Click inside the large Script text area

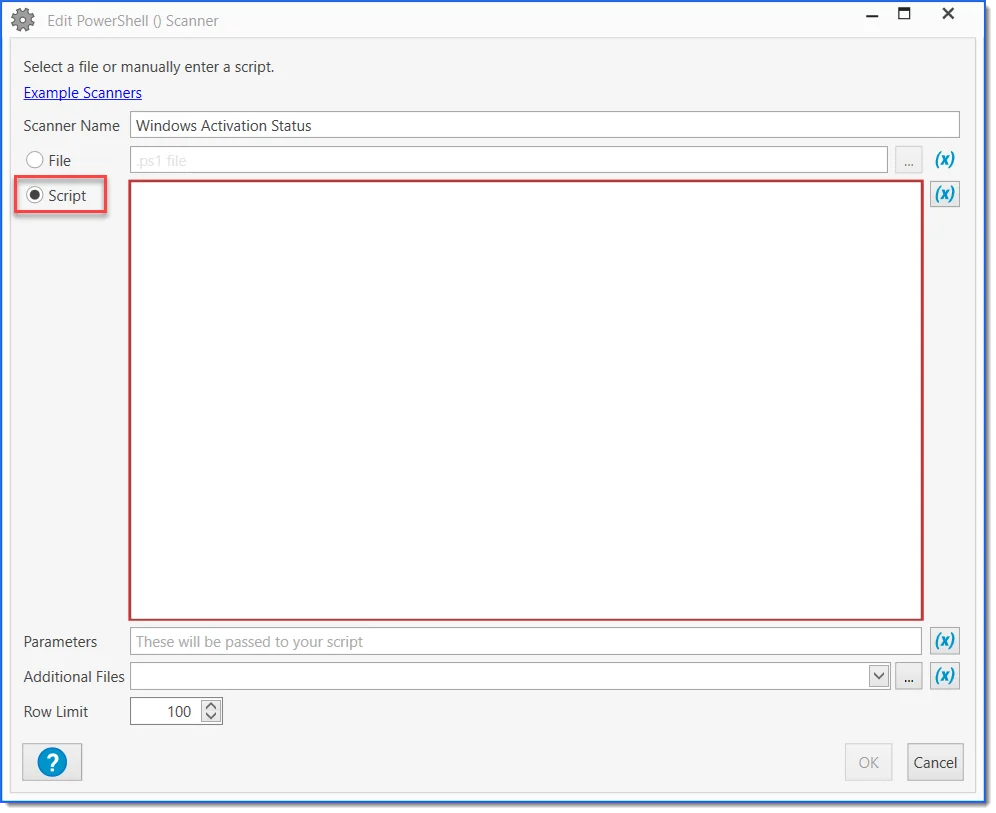click(525, 400)
